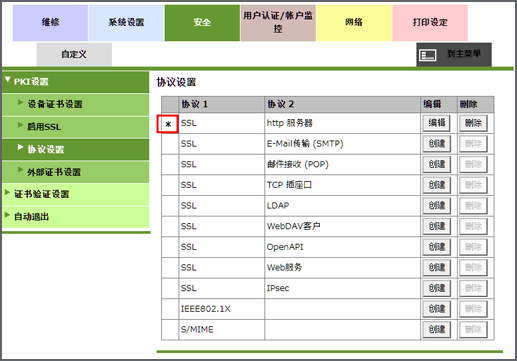The height and width of the screenshot is (361, 517).
Task: Select the 安全 tab
Action: point(202,23)
